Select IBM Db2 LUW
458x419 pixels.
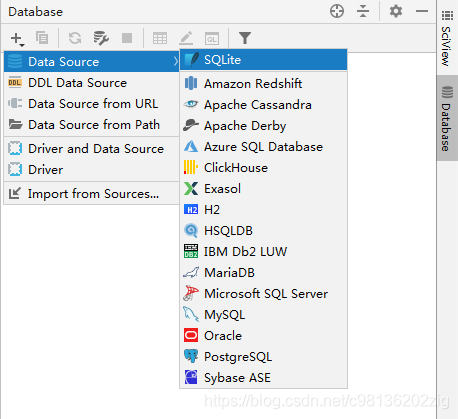click(x=263, y=252)
